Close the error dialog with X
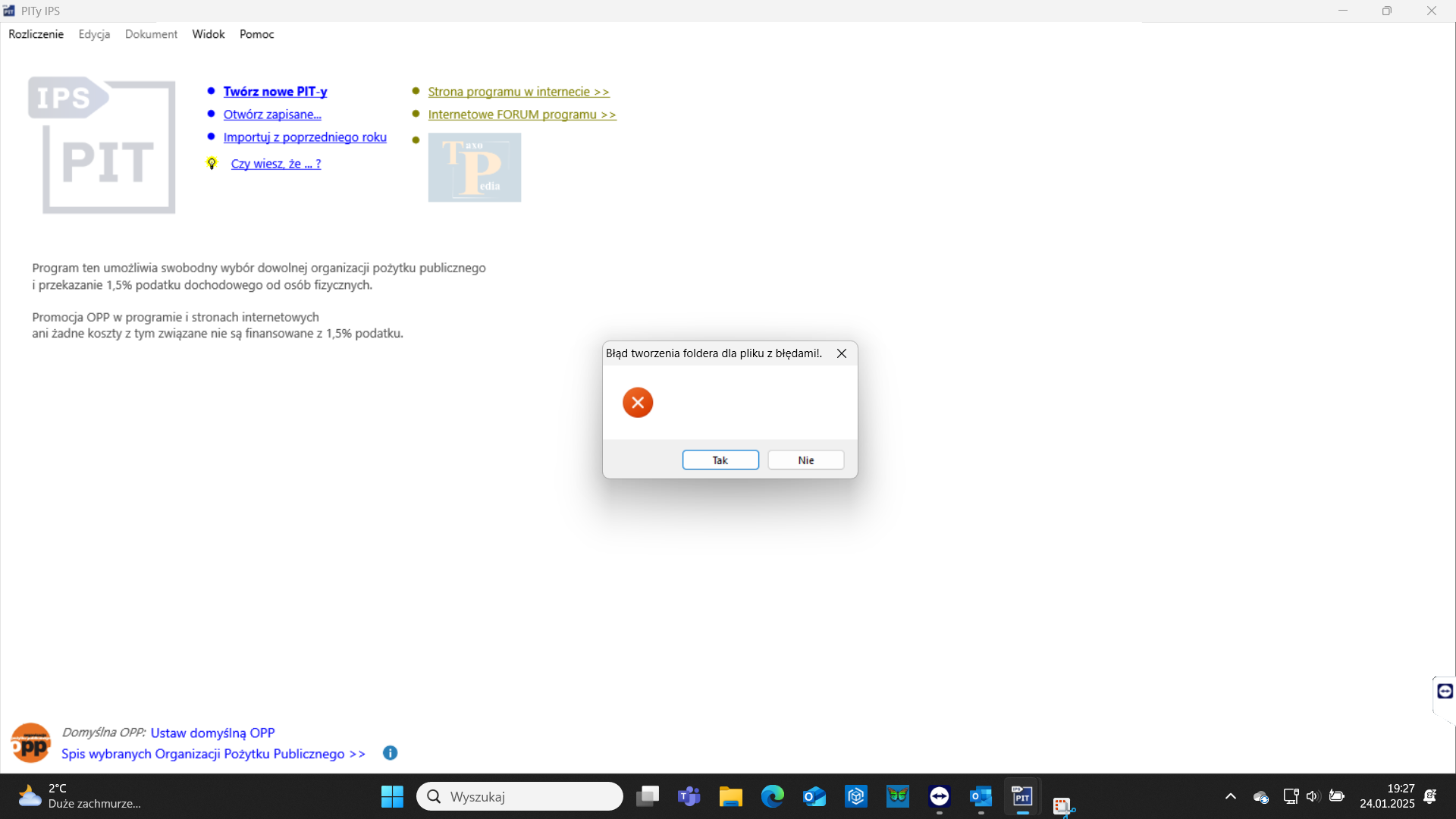 click(841, 353)
